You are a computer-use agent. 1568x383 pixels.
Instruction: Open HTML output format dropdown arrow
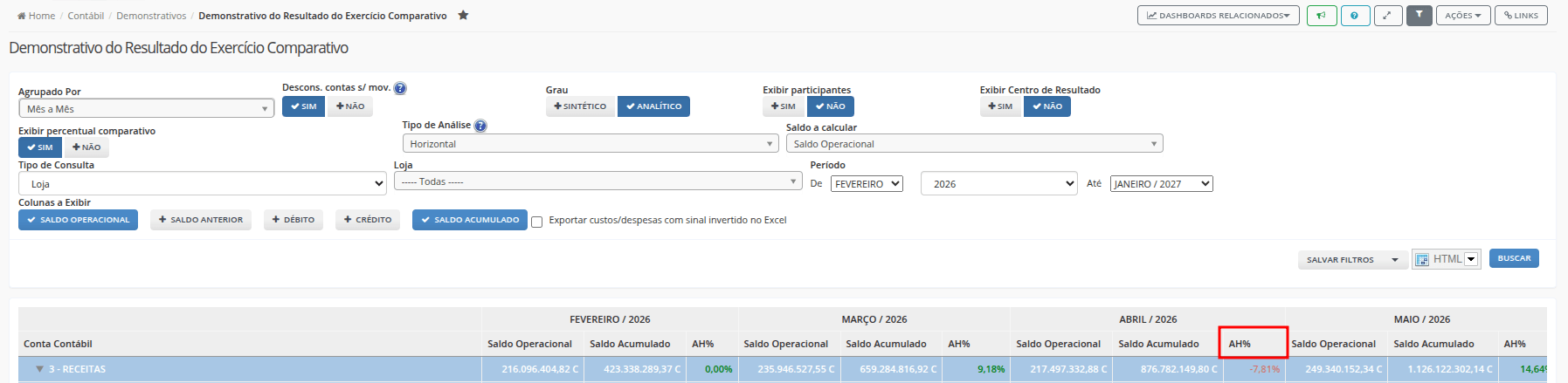coord(1471,259)
